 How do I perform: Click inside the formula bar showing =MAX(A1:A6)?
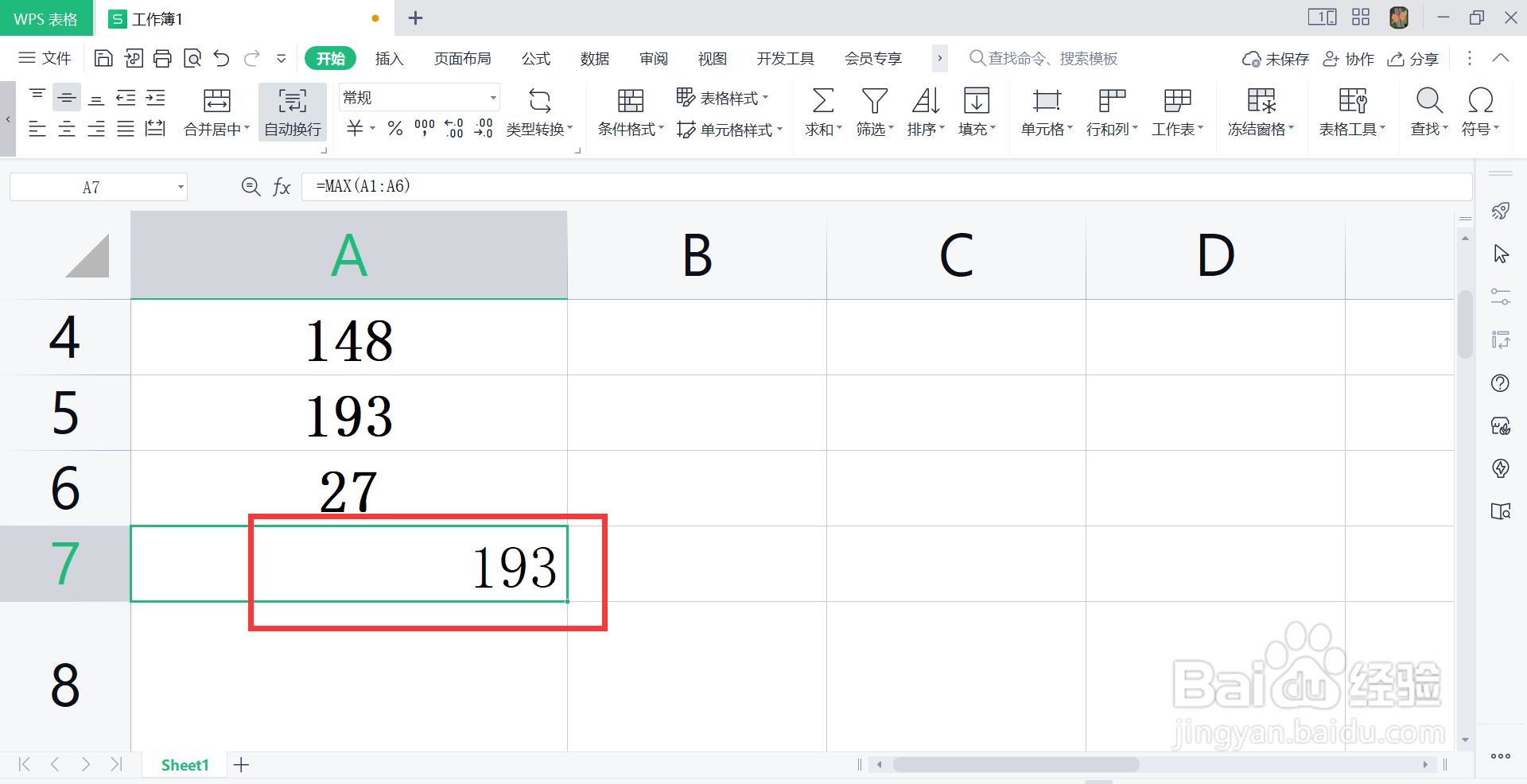[477, 186]
